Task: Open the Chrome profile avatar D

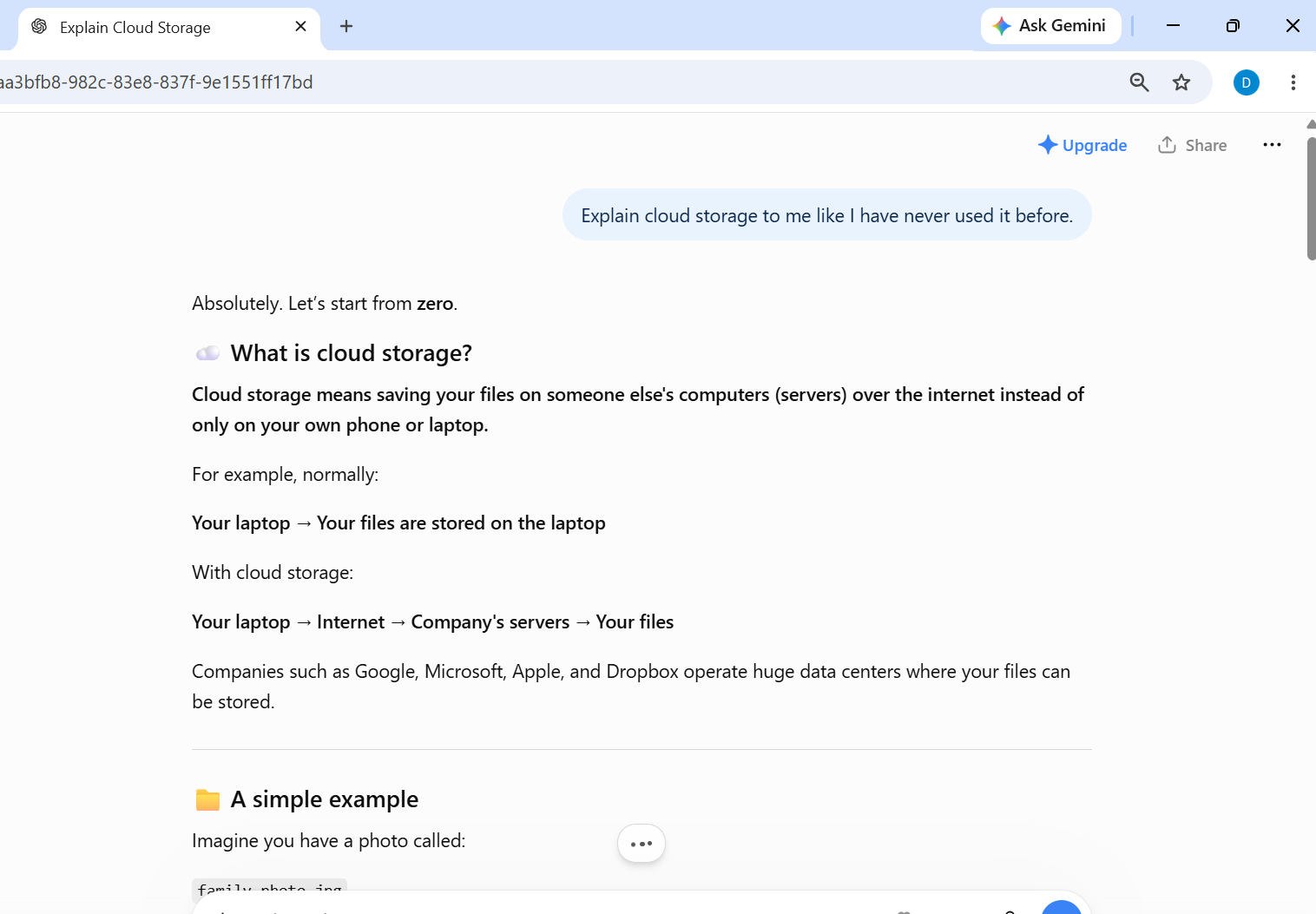Action: (x=1247, y=82)
